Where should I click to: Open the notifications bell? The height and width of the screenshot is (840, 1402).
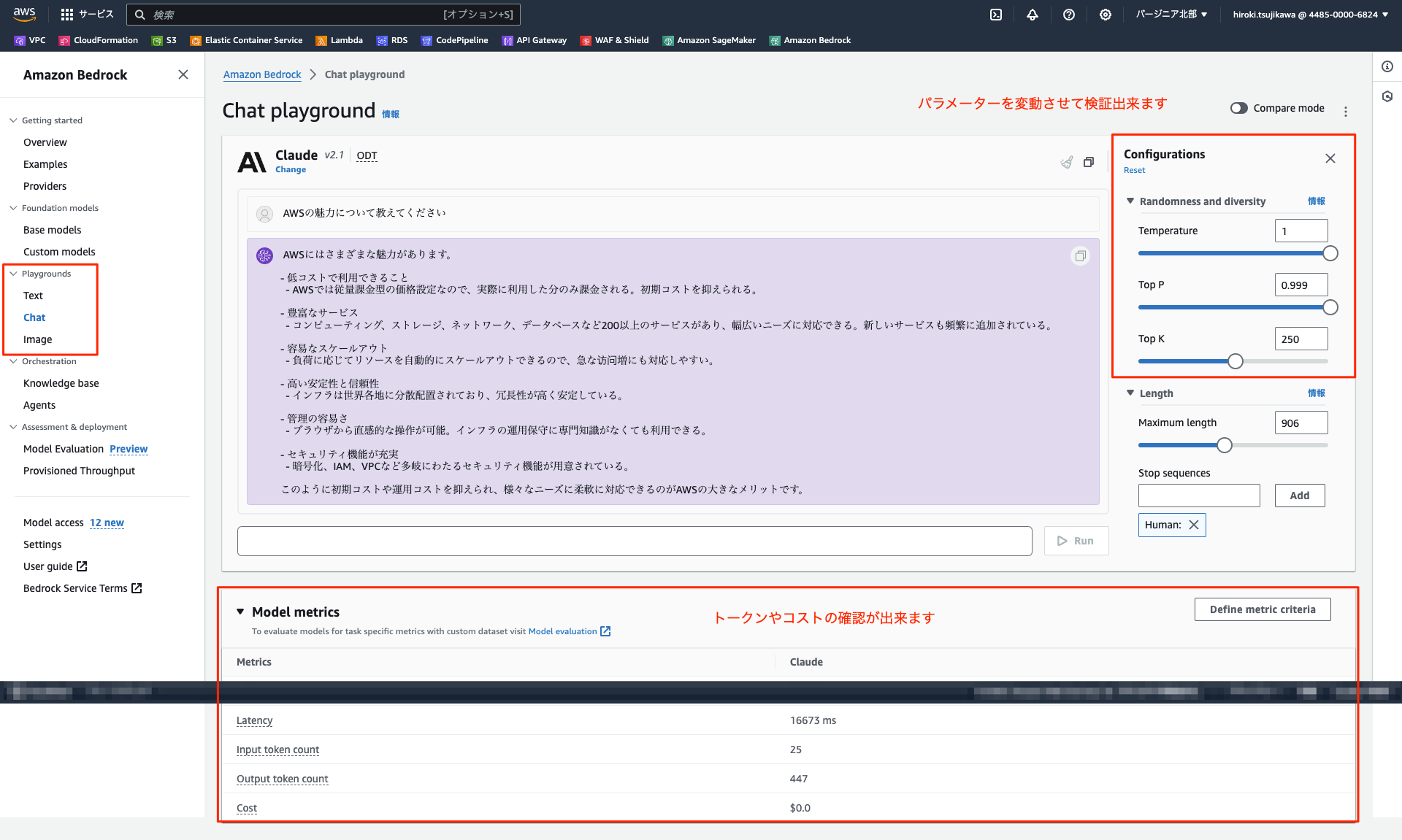tap(1033, 15)
